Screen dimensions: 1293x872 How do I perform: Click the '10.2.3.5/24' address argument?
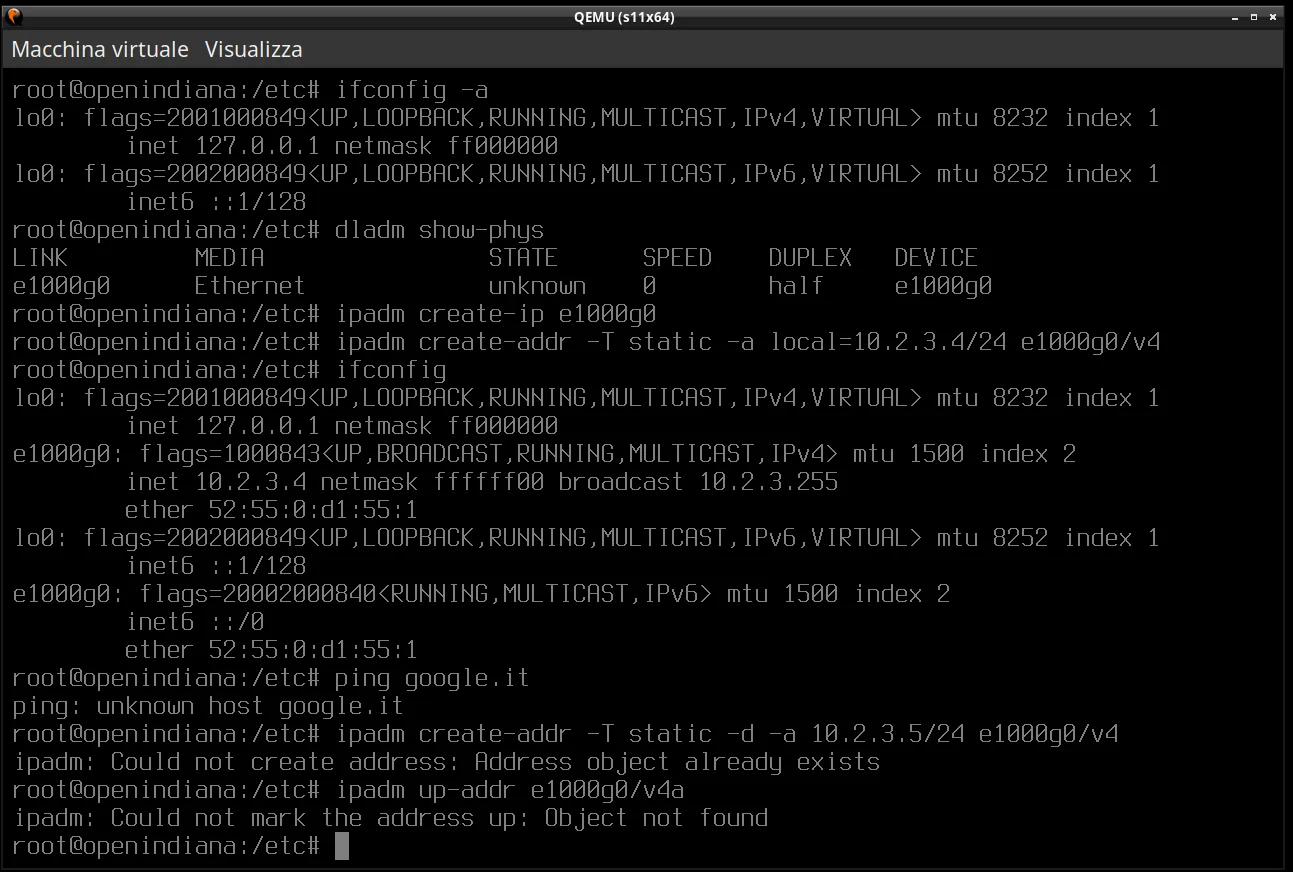pos(888,734)
